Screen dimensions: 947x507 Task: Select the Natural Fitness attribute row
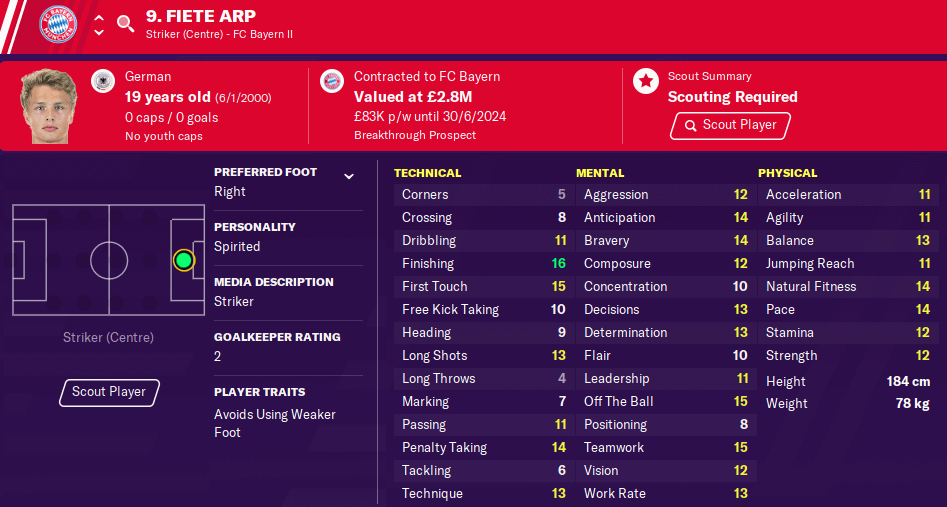848,286
